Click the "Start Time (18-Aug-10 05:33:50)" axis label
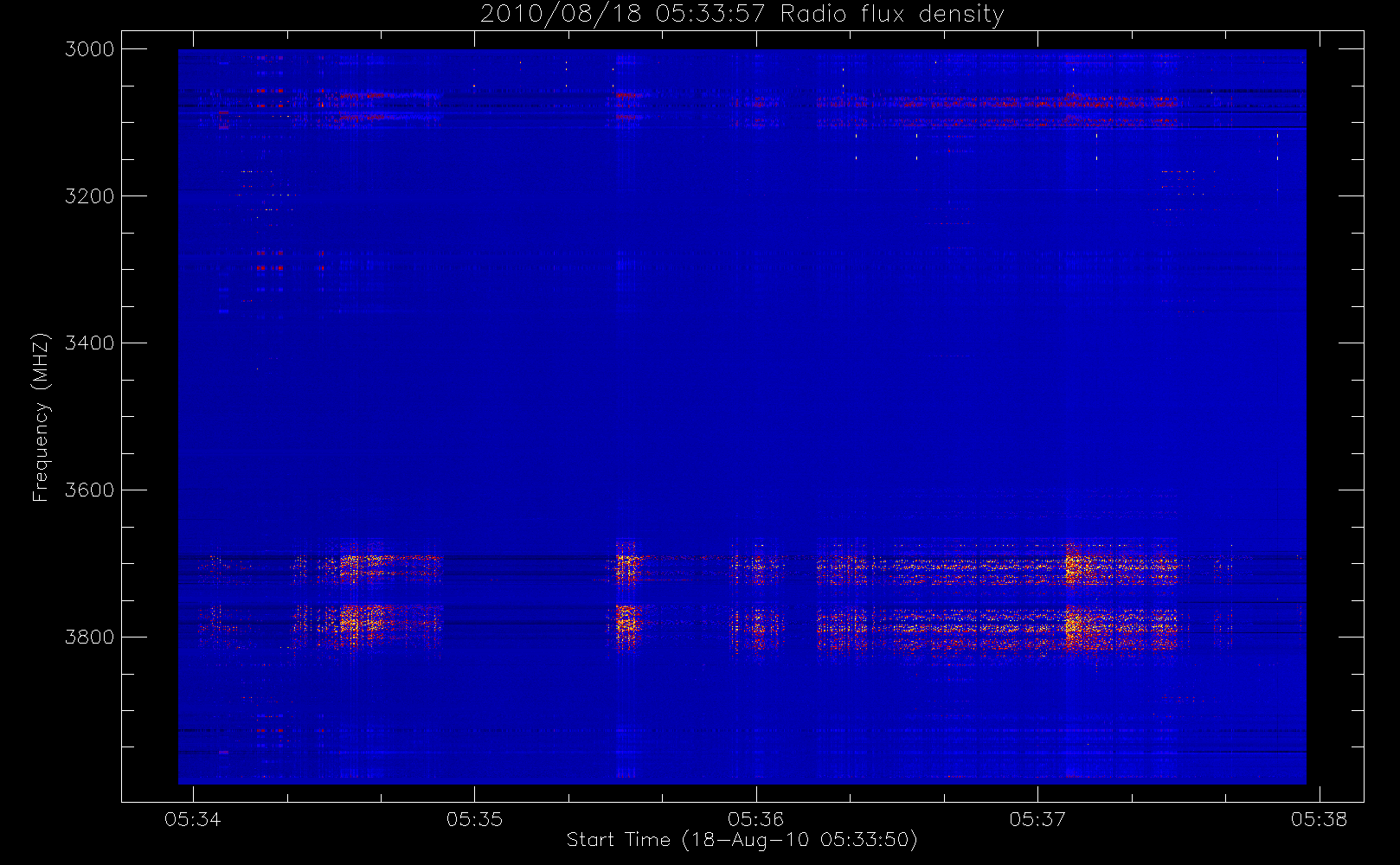The height and width of the screenshot is (865, 1400). 742,840
